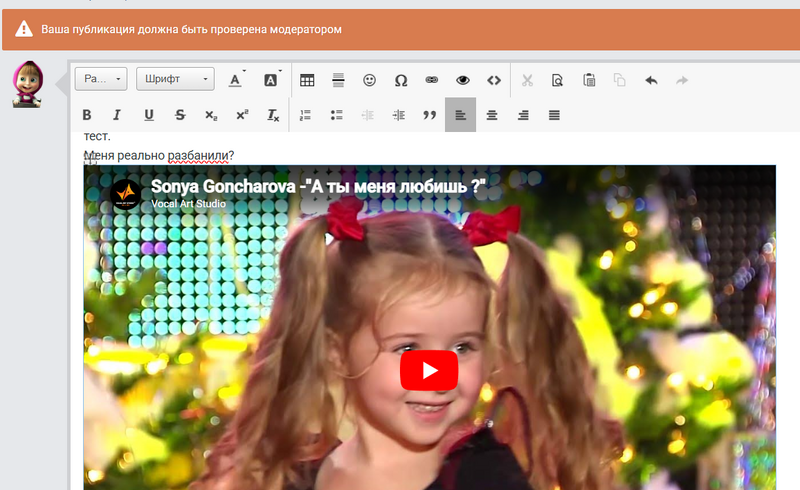Click the undo arrow icon
Viewport: 800px width, 490px height.
coord(651,80)
